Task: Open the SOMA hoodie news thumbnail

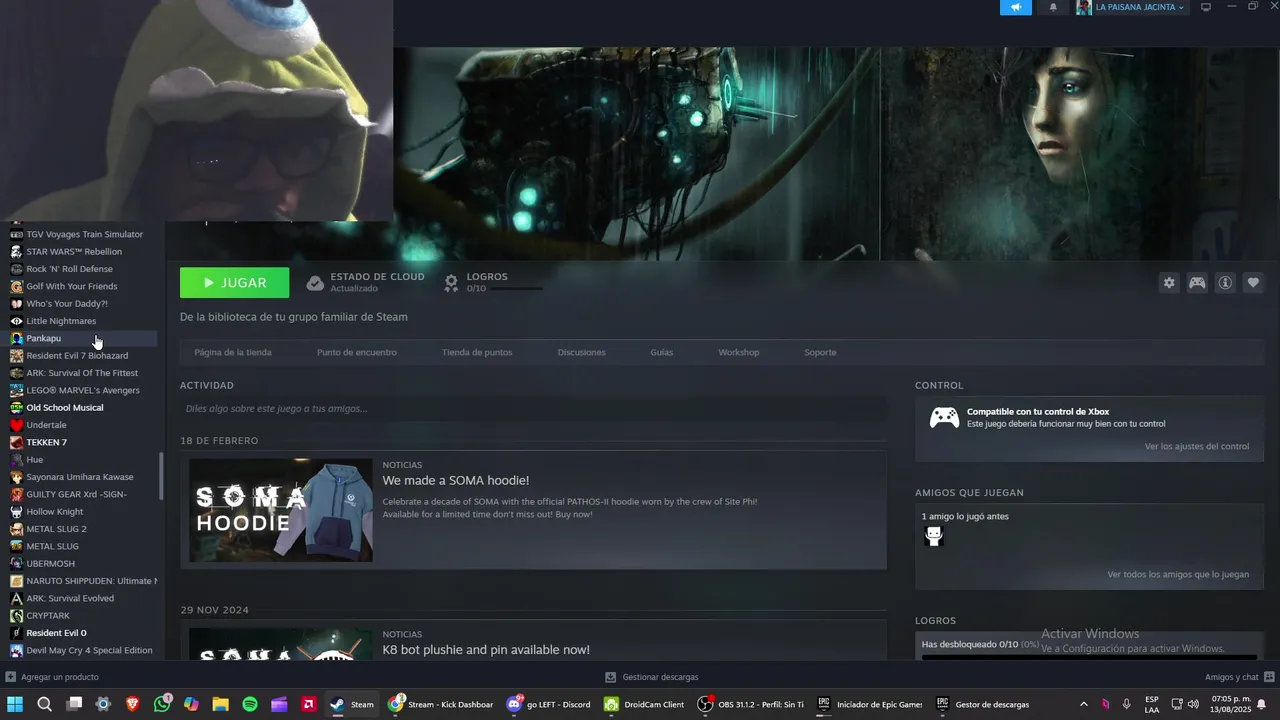Action: coord(281,510)
